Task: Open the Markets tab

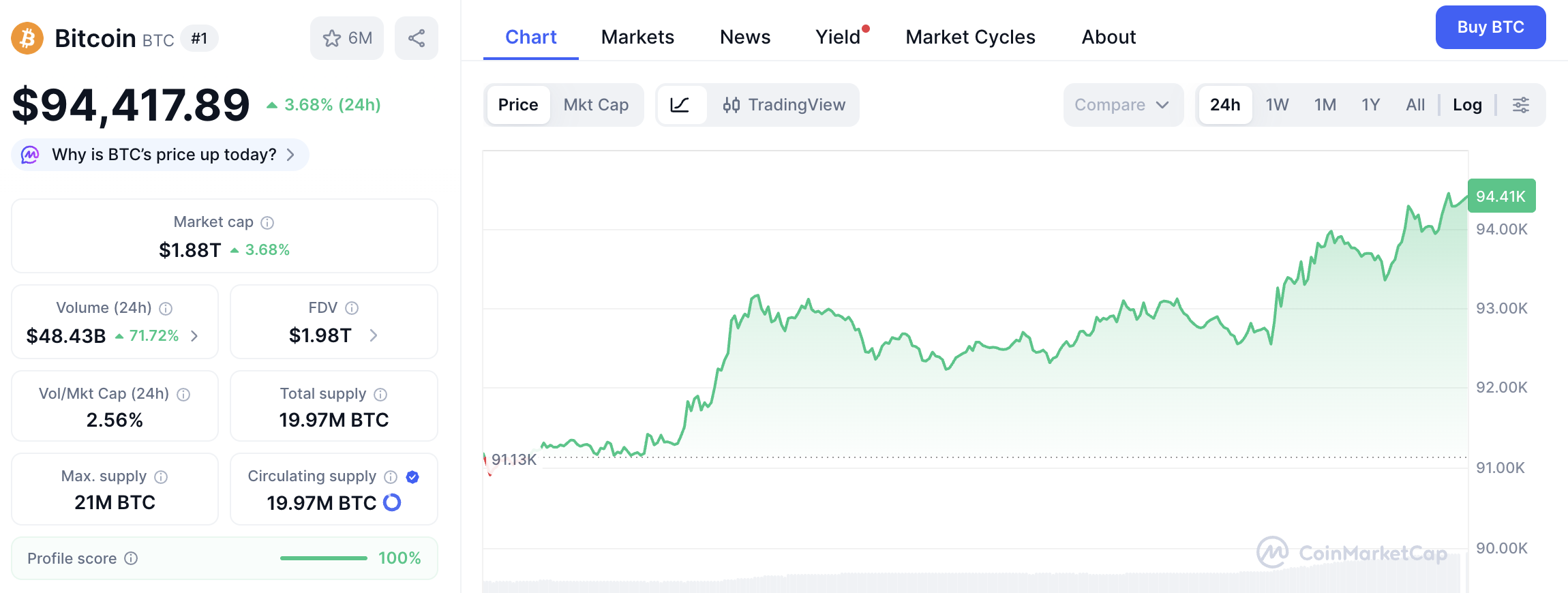Action: 637,37
